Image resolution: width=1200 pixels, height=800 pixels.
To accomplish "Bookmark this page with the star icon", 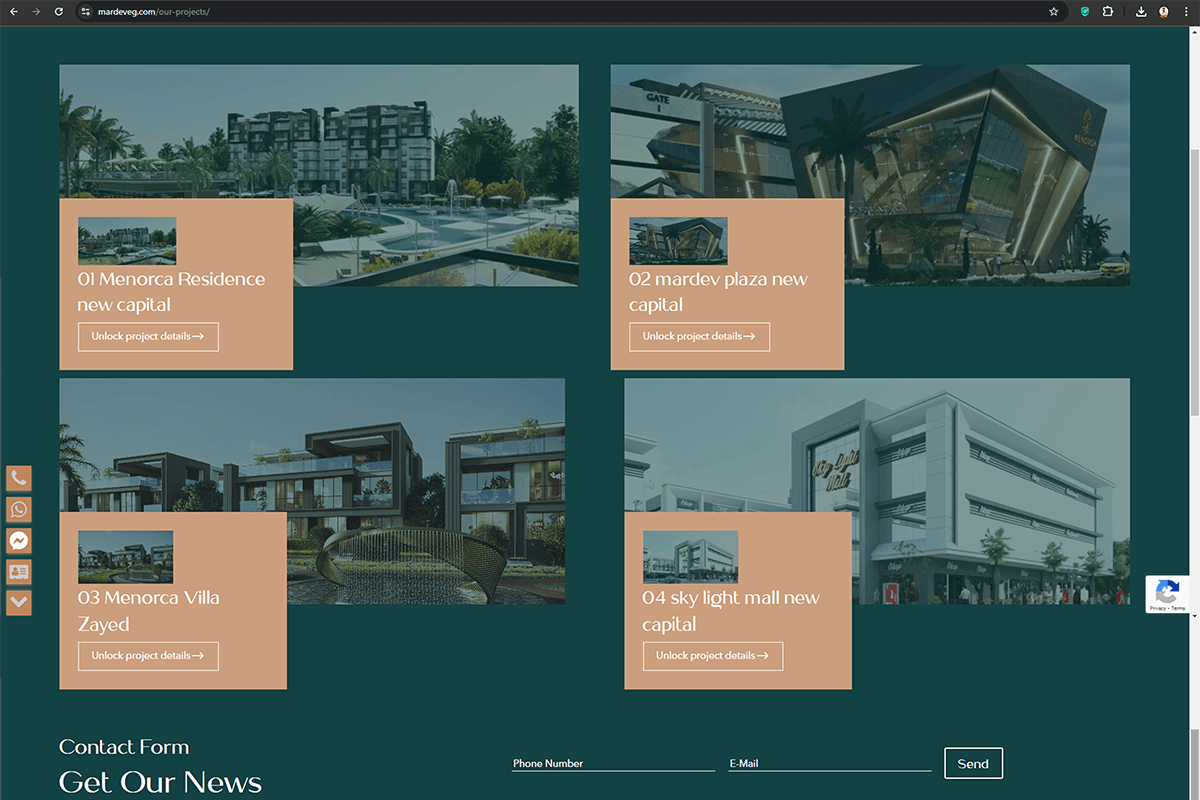I will click(1053, 12).
